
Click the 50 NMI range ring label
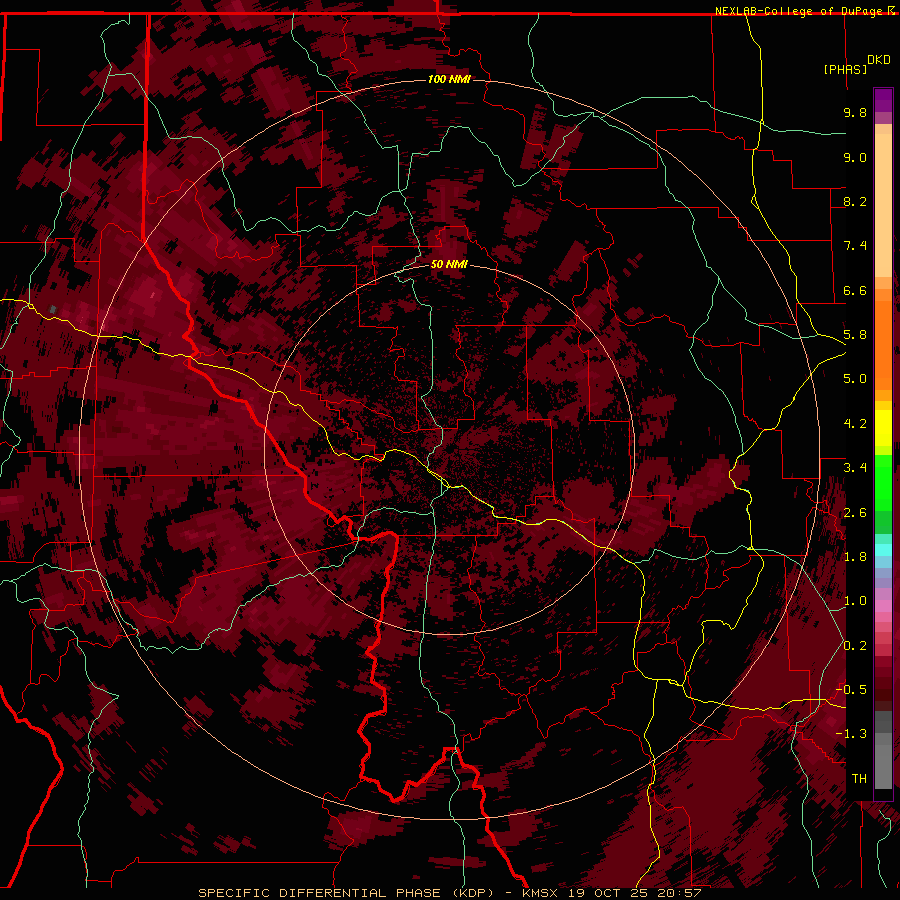pos(449,264)
